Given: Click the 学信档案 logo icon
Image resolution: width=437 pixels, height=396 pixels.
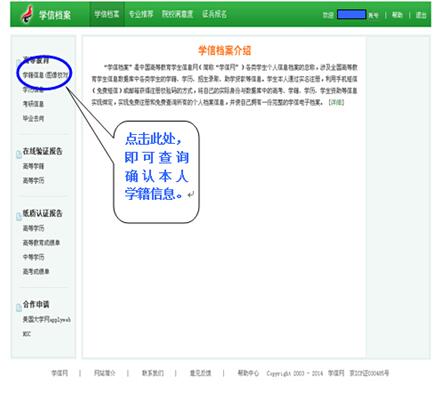Looking at the screenshot, I should point(27,14).
